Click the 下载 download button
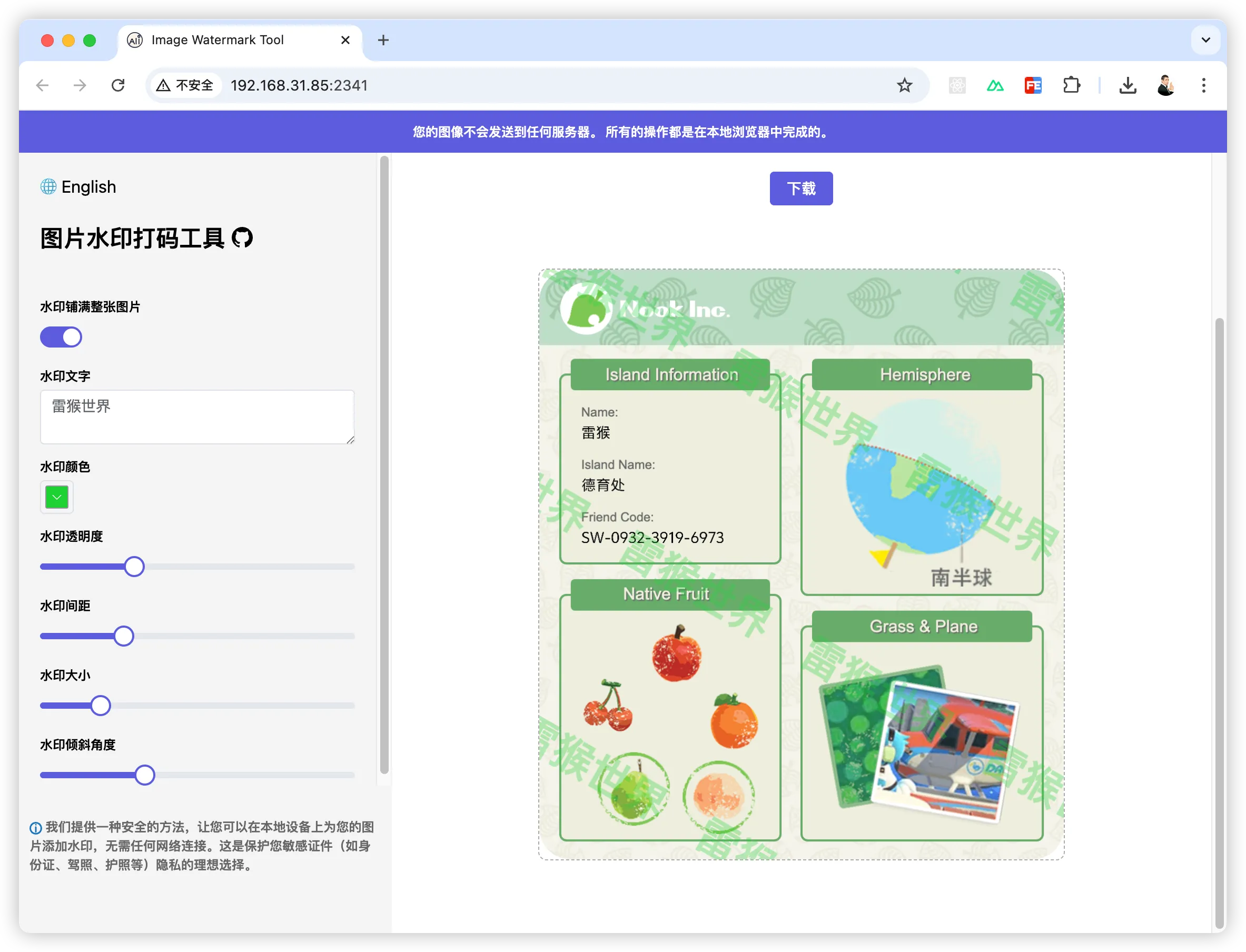Viewport: 1246px width, 952px height. point(800,188)
